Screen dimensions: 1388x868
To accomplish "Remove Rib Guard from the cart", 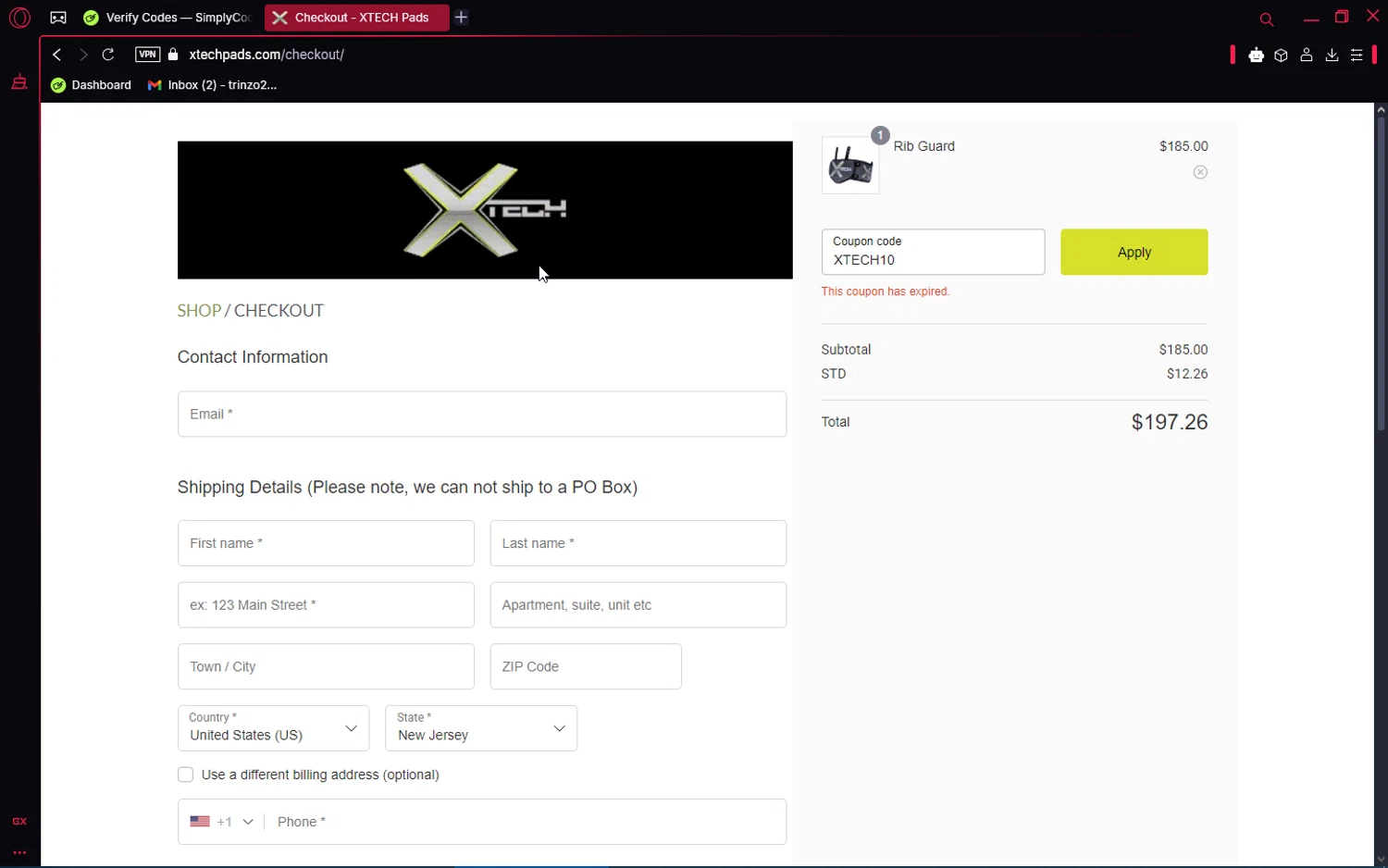I will click(x=1200, y=172).
